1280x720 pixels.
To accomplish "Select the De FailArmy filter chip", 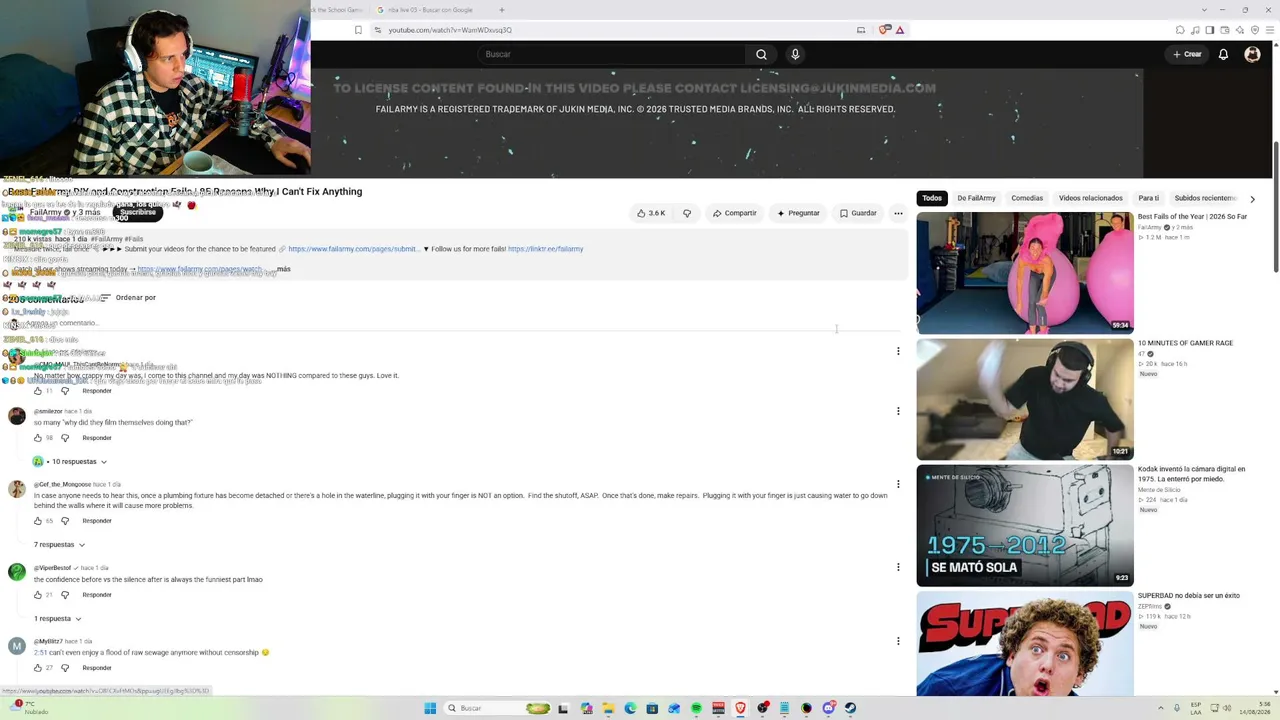I will click(x=976, y=198).
